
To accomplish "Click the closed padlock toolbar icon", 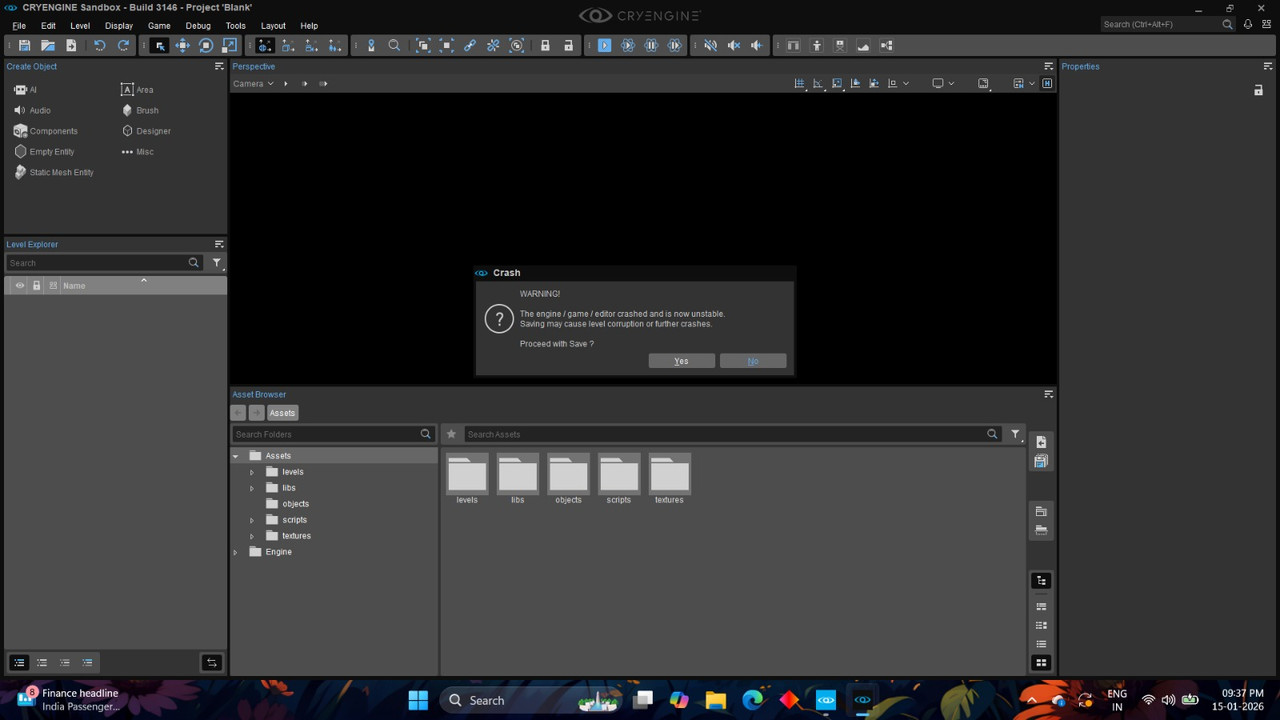I will click(x=545, y=46).
